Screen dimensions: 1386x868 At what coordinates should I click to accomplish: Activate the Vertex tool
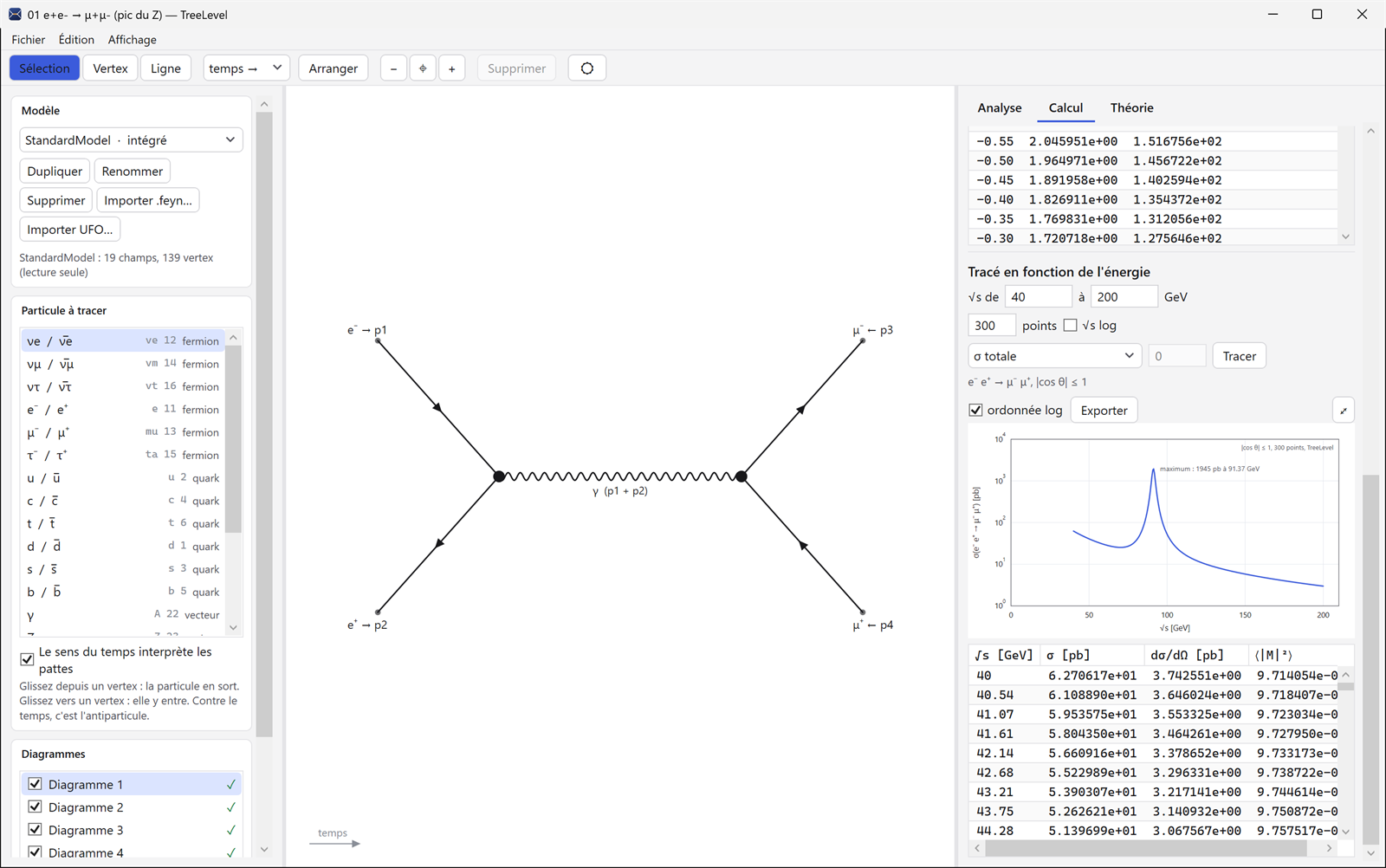pos(110,68)
